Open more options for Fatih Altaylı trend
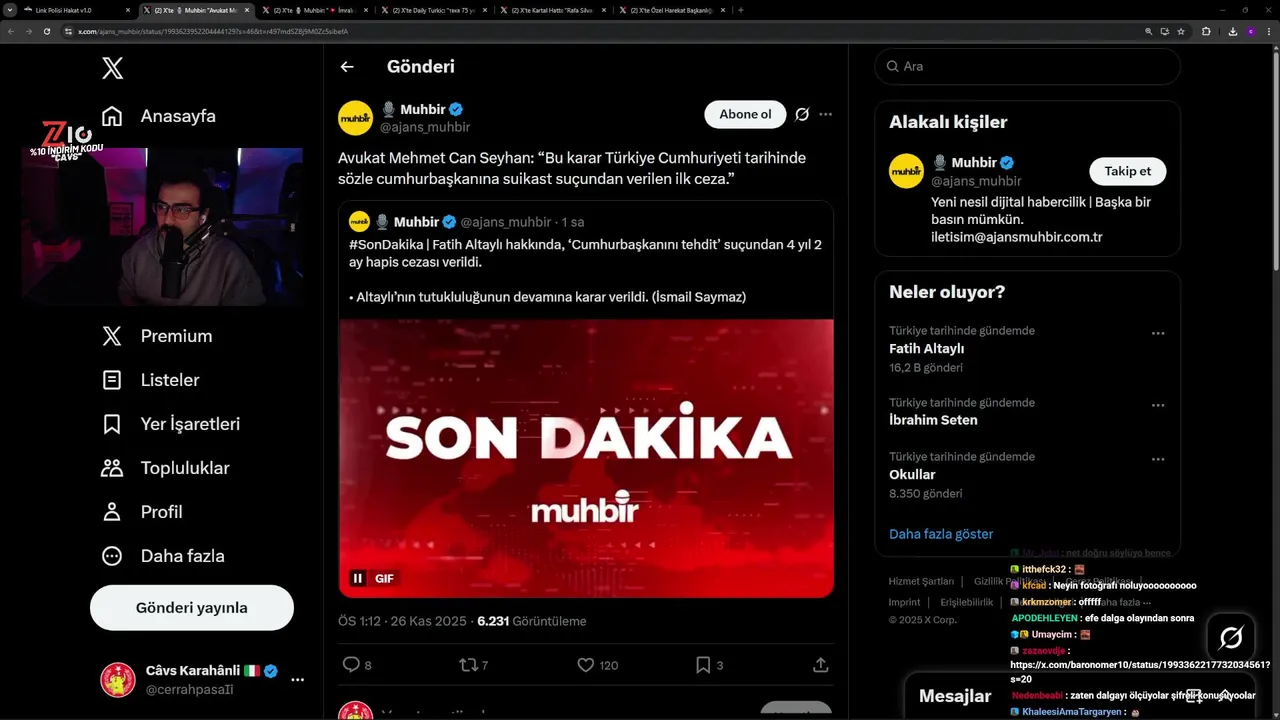 [x=1158, y=333]
